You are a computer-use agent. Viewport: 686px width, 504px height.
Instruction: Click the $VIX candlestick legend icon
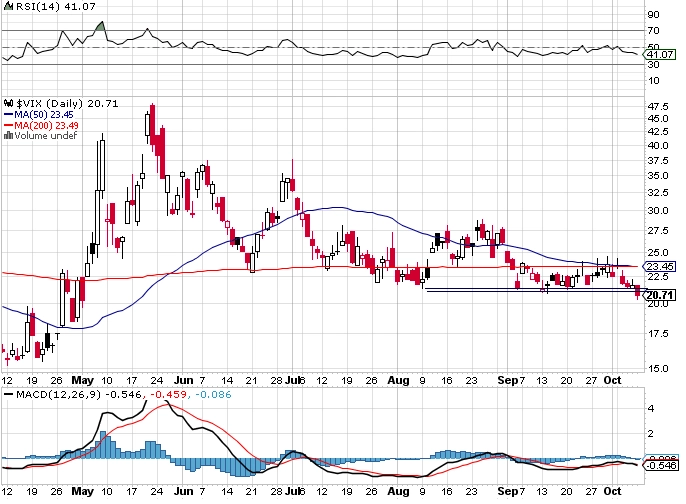tap(7, 103)
